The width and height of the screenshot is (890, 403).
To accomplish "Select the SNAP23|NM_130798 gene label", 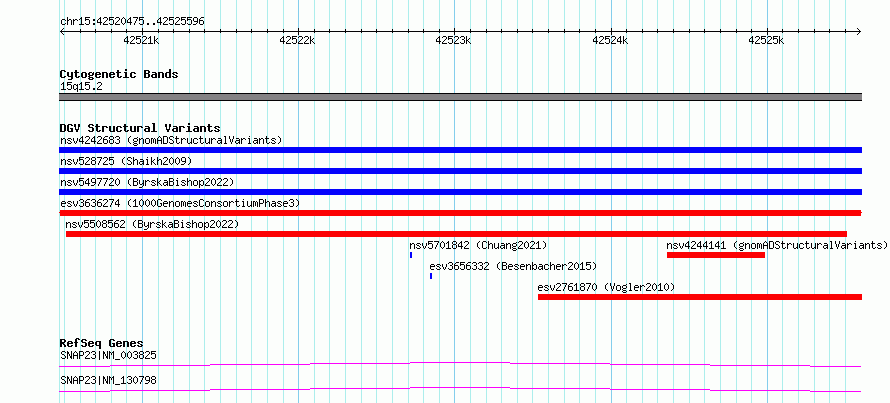I will 108,380.
